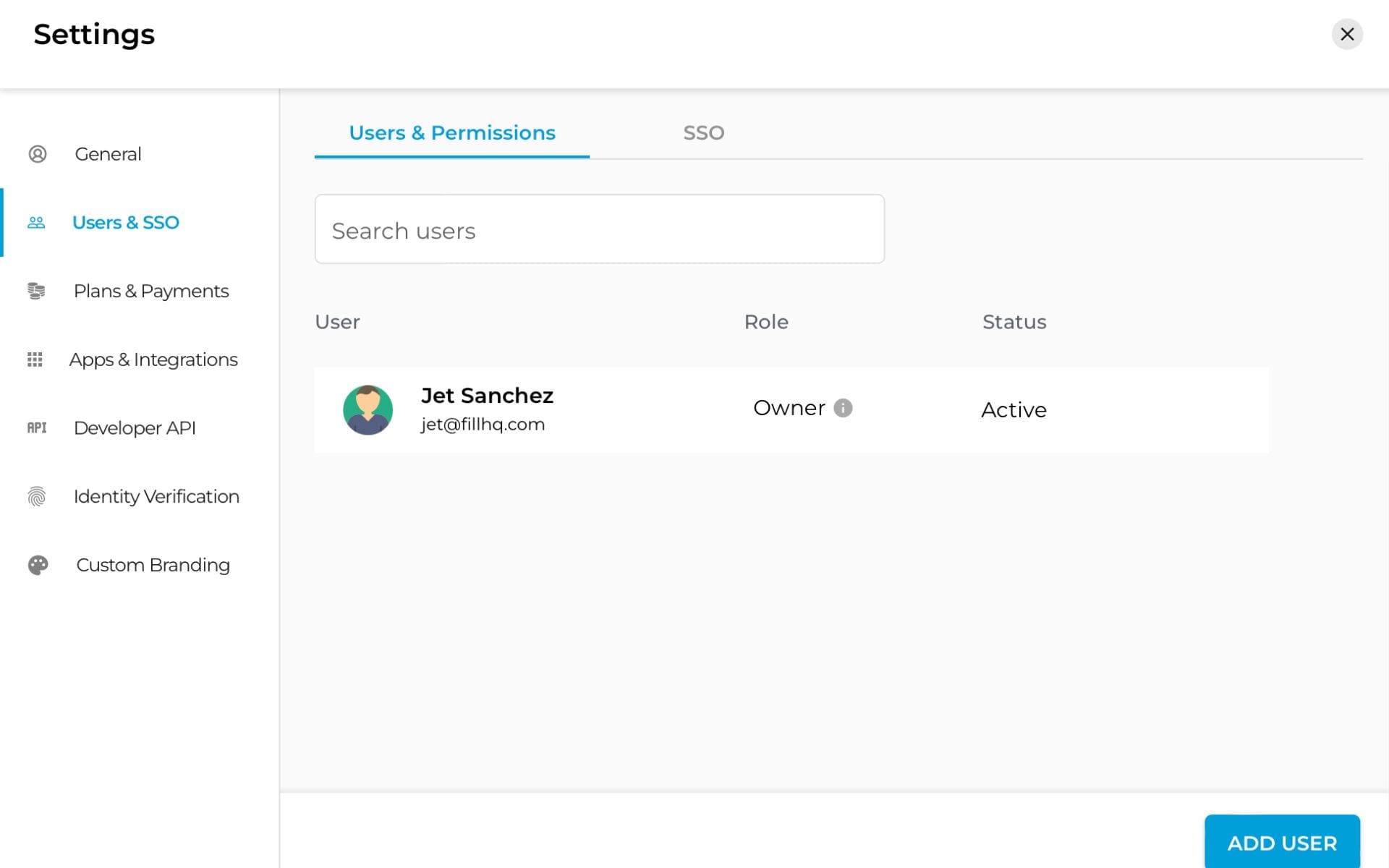This screenshot has height=868, width=1389.
Task: Click the Identity Verification fingerprint icon
Action: coord(36,496)
